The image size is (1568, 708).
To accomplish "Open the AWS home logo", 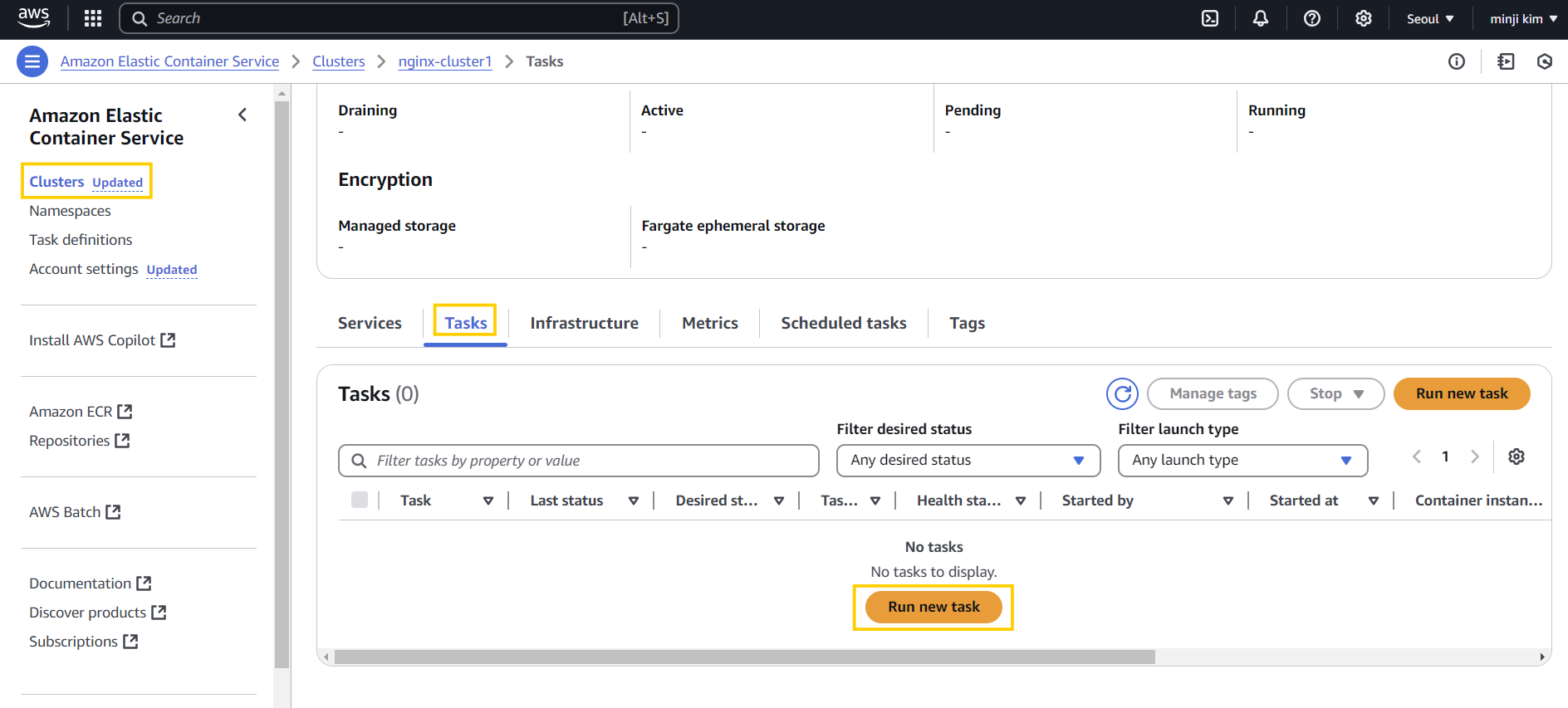I will (33, 17).
